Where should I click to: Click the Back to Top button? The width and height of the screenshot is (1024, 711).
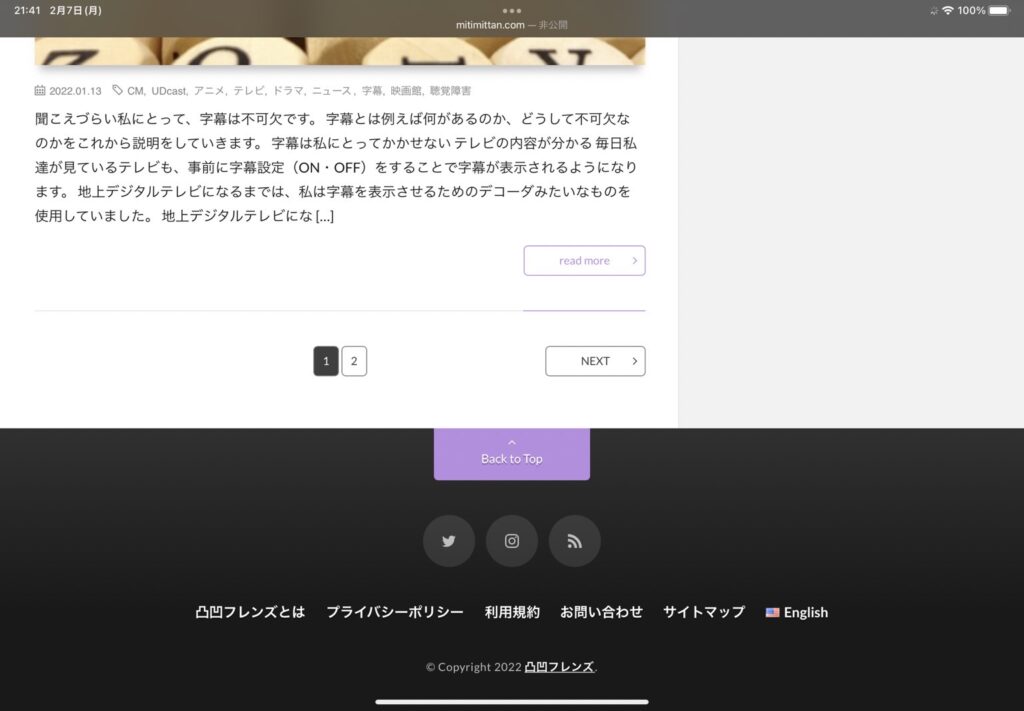pos(512,454)
